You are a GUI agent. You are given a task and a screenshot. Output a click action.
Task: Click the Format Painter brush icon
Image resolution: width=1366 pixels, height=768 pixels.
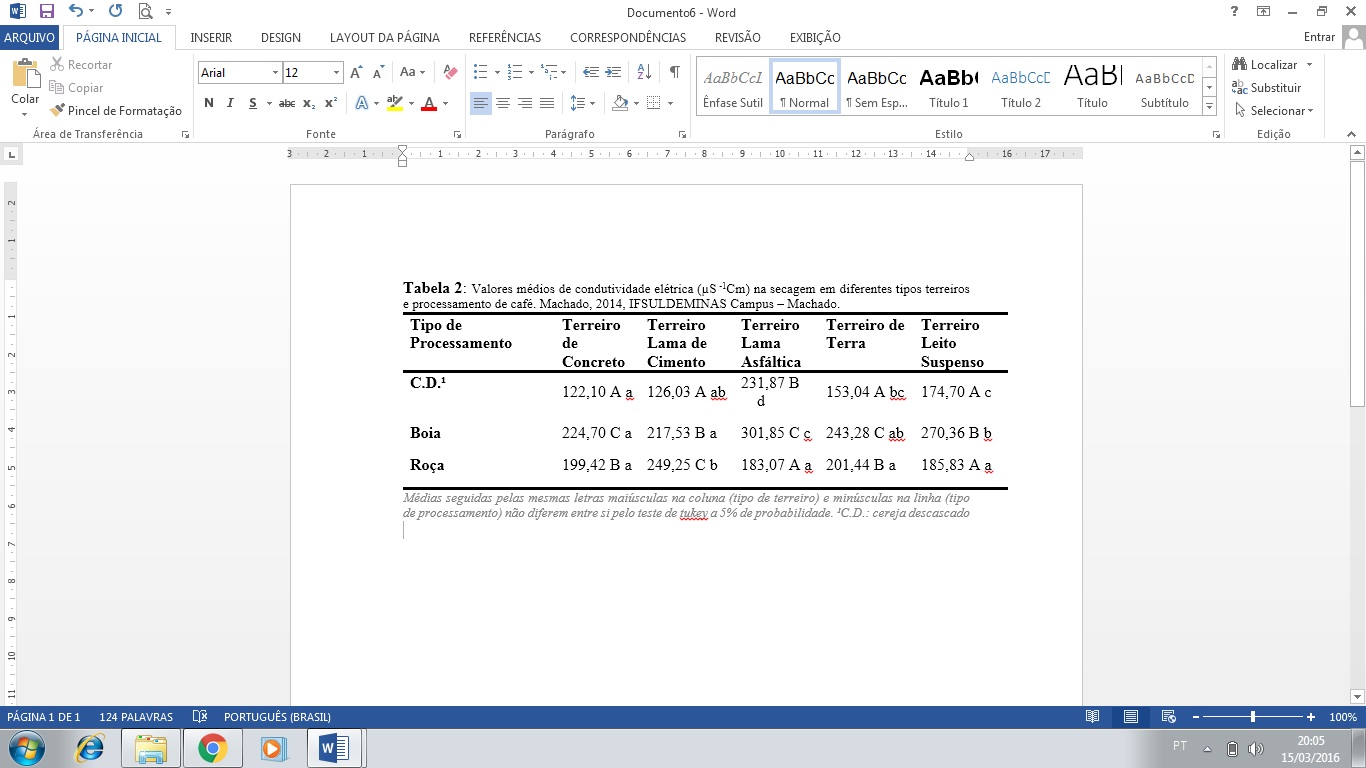[58, 111]
